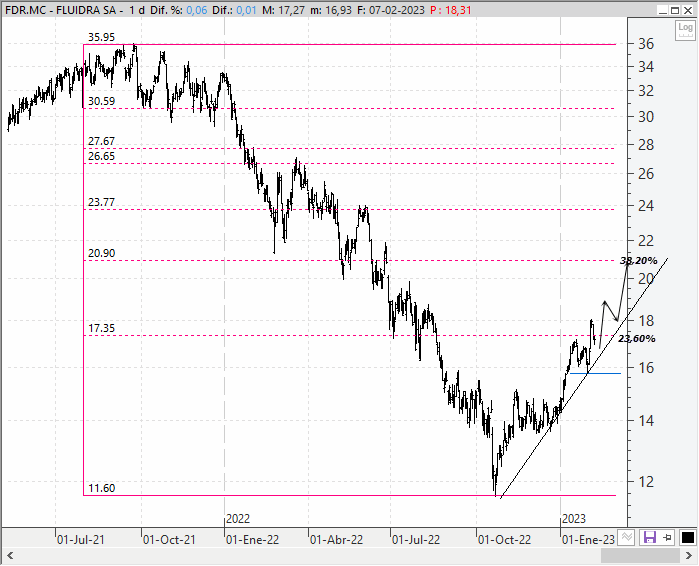Click the double chevron expand icon
699x566 pixels.
tap(627, 537)
